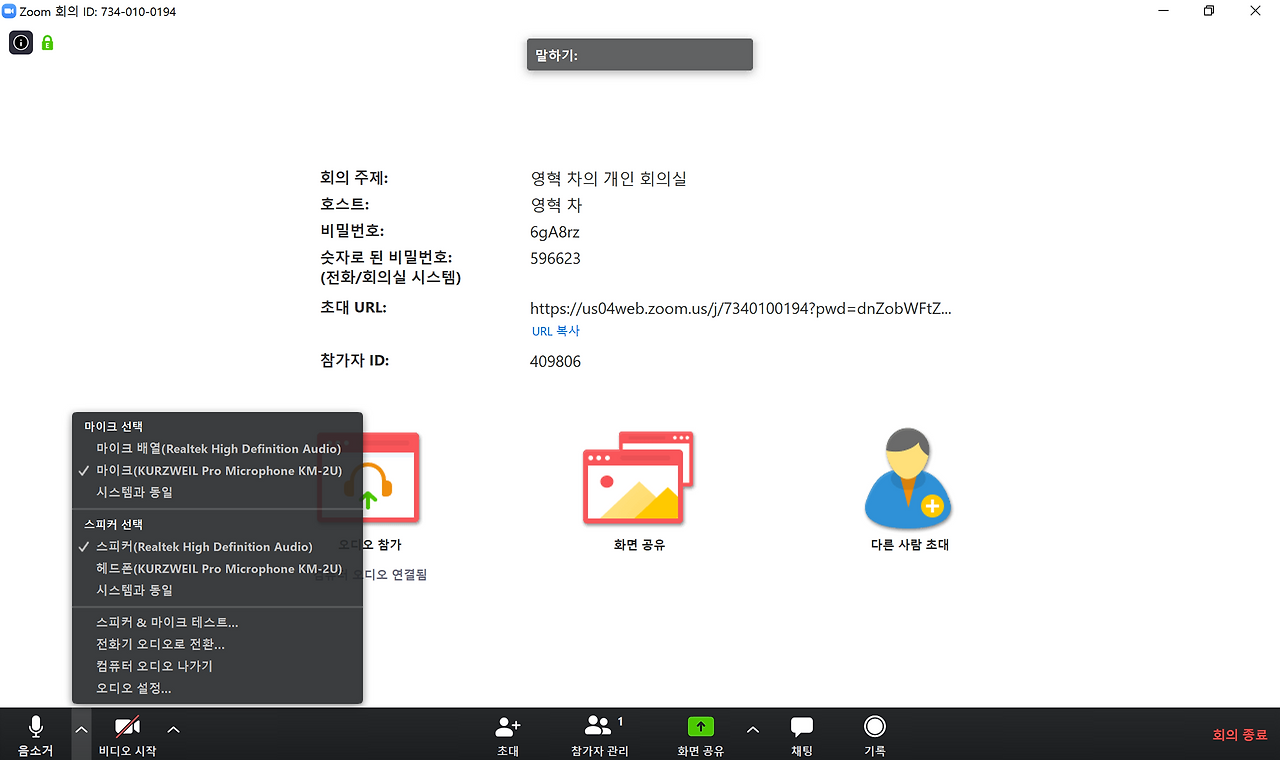The height and width of the screenshot is (760, 1280).
Task: Copy invite link via URL 복사
Action: pyautogui.click(x=555, y=331)
